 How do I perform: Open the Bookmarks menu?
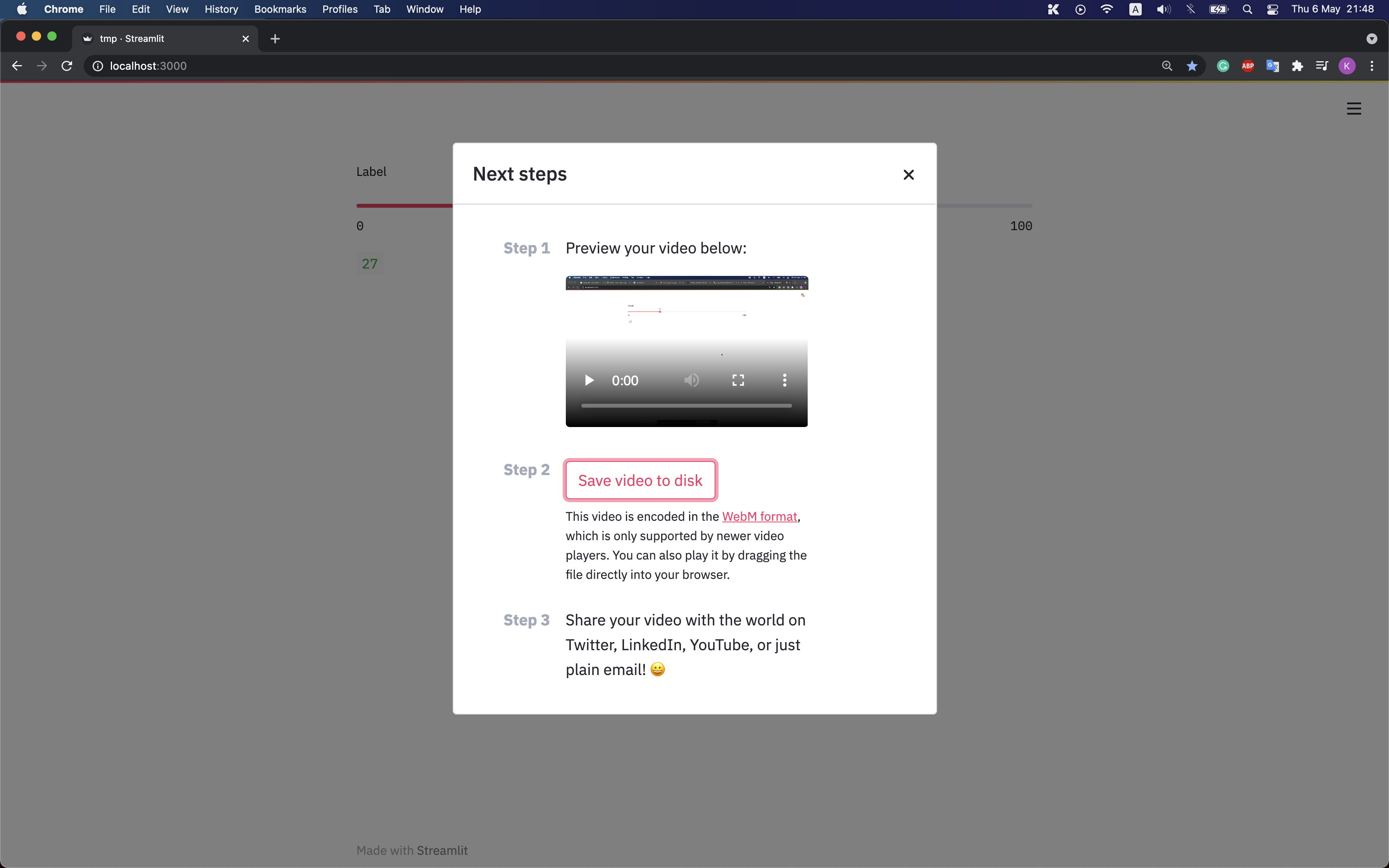tap(280, 9)
